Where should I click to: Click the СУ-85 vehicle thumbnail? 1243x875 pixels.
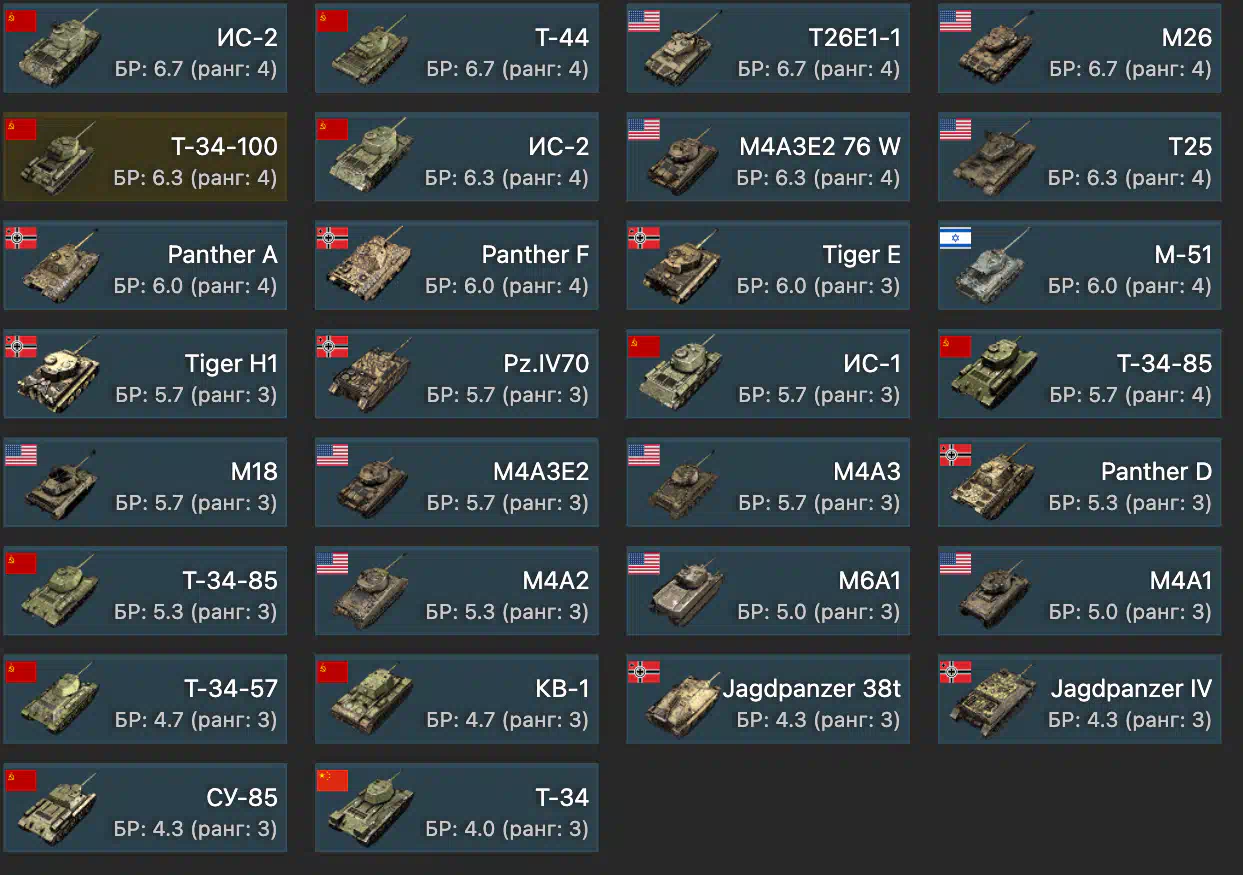(x=58, y=806)
